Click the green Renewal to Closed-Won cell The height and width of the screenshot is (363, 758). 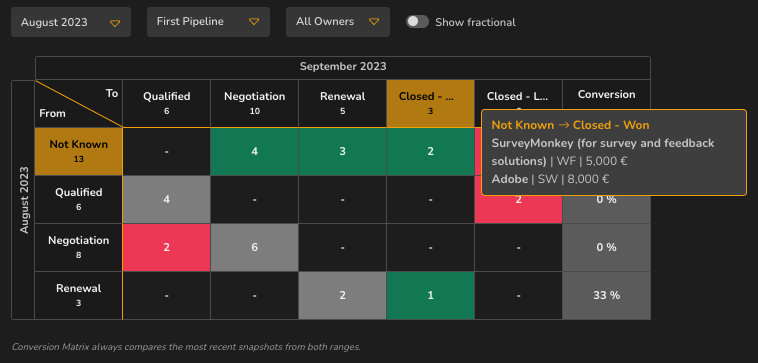(x=430, y=295)
